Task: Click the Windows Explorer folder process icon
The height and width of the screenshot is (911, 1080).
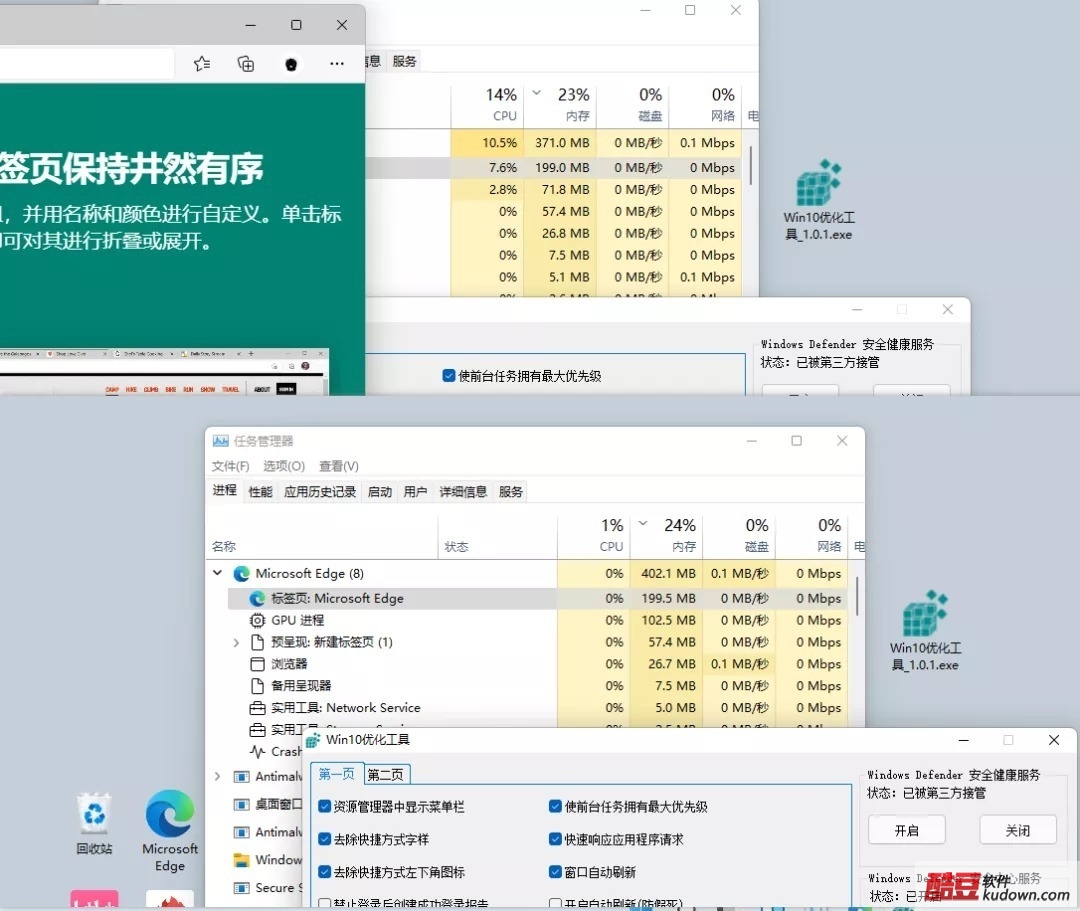Action: 241,860
